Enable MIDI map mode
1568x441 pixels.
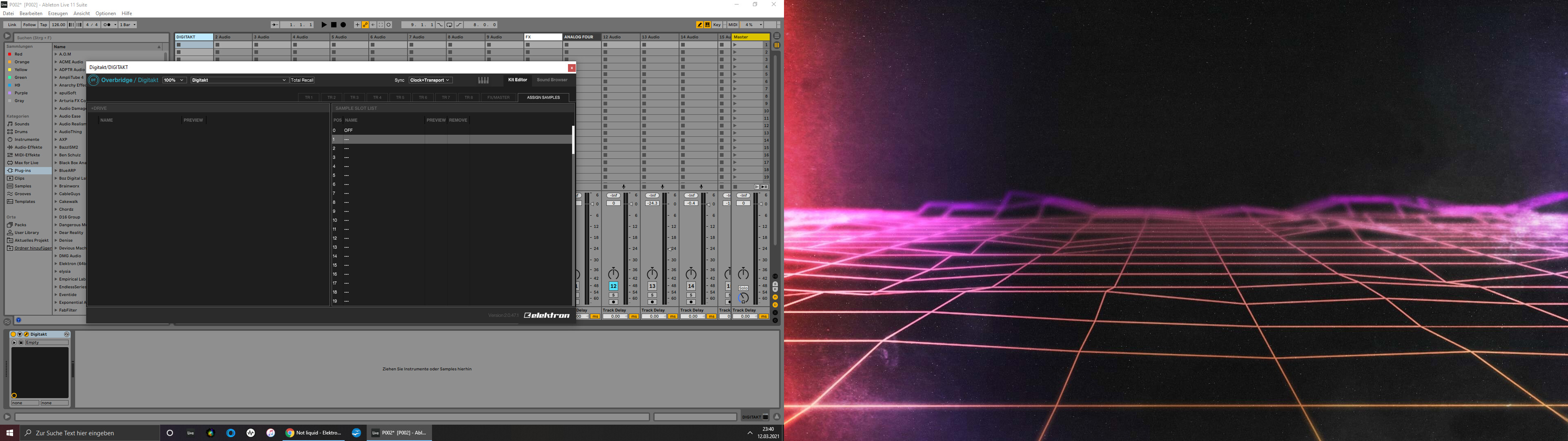tap(733, 25)
